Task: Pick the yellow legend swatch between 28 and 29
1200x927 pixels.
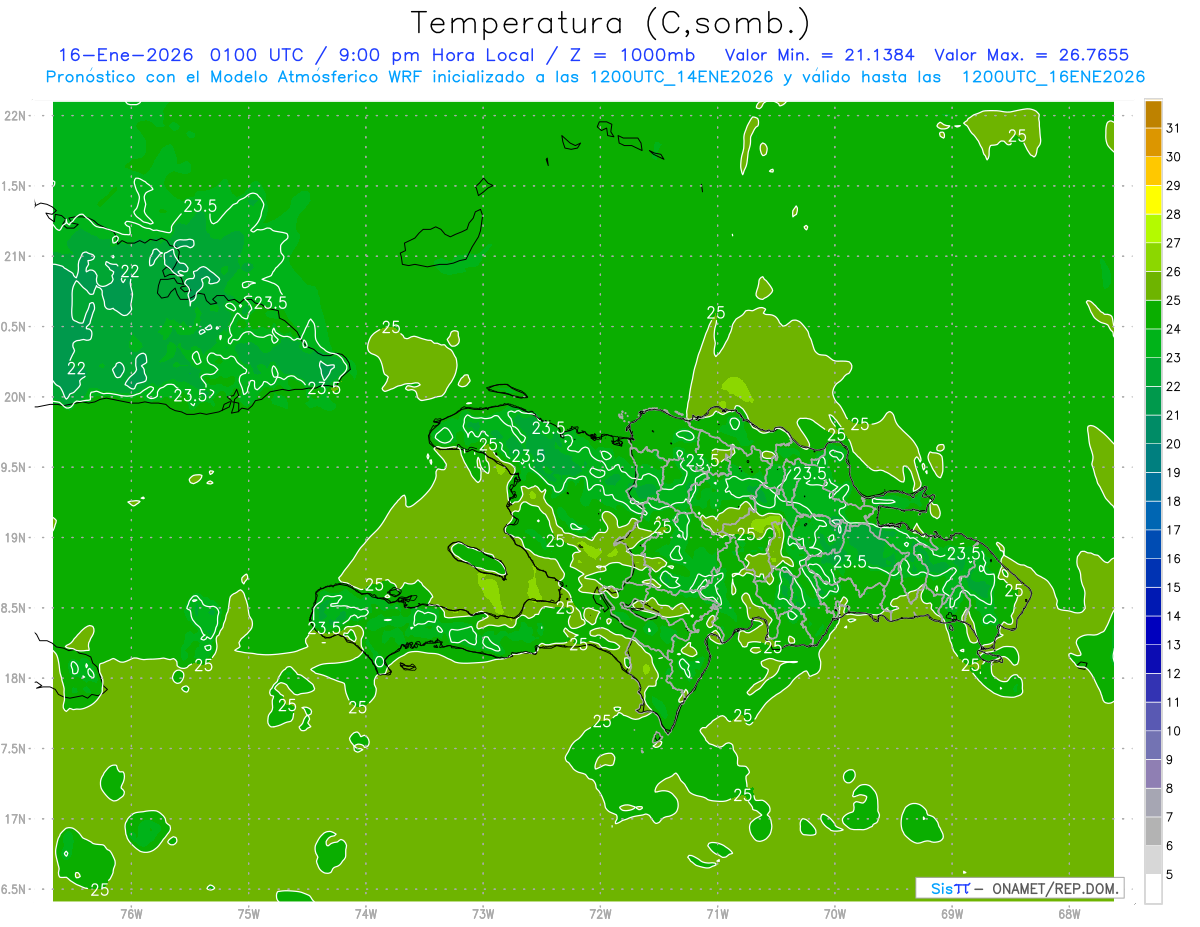Action: tap(1153, 200)
